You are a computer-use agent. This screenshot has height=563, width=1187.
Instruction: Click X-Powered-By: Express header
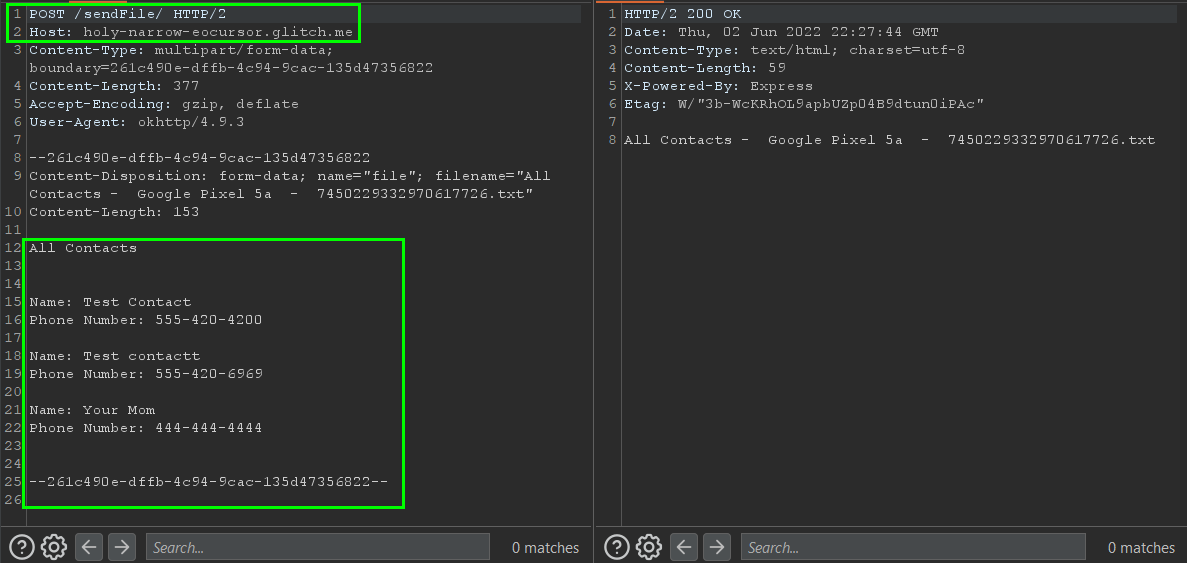(x=718, y=86)
